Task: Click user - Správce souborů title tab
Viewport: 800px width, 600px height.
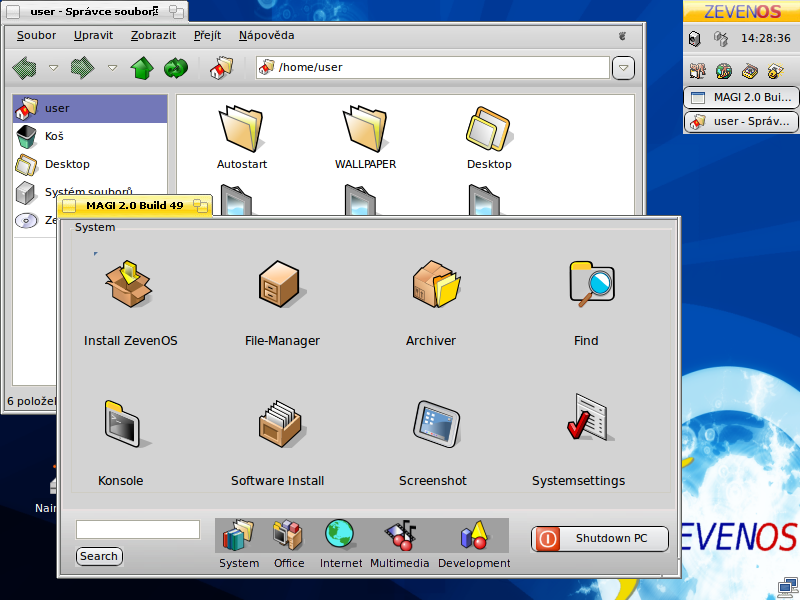Action: tap(95, 12)
